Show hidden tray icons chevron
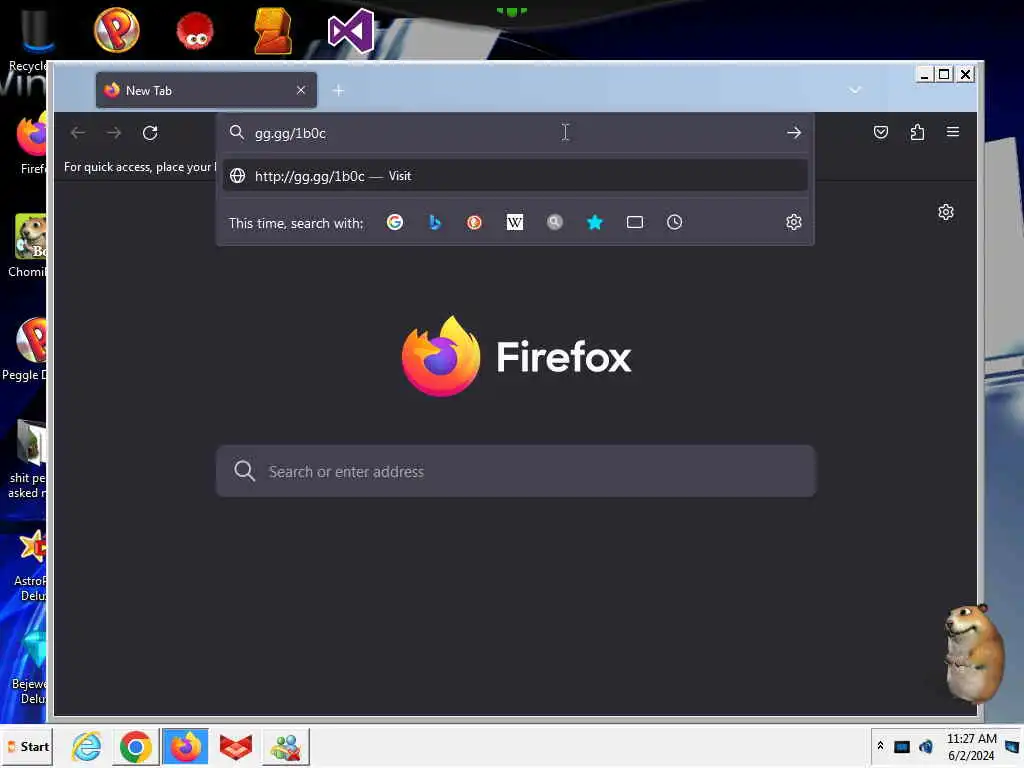The width and height of the screenshot is (1024, 768). click(880, 746)
